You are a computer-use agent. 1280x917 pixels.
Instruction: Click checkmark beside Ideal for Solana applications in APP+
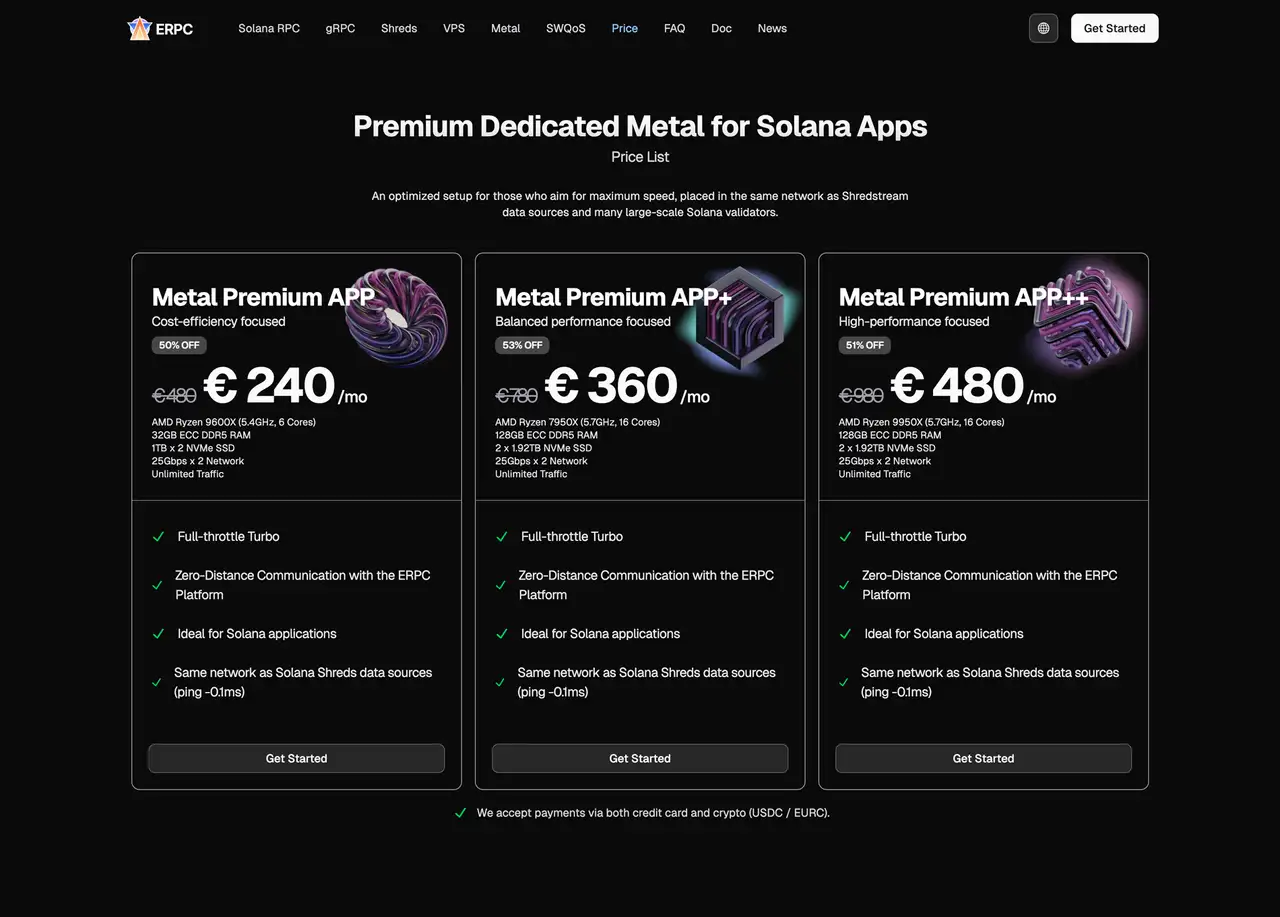click(x=501, y=634)
